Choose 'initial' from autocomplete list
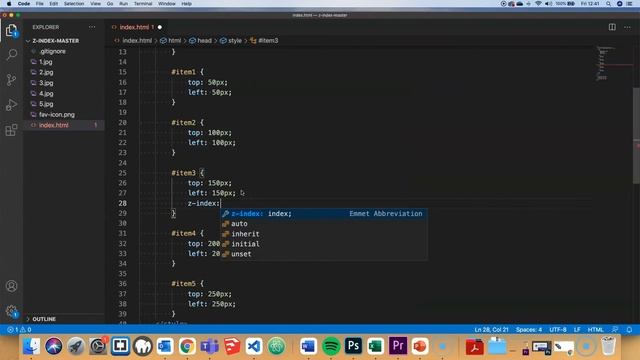 [x=324, y=244]
